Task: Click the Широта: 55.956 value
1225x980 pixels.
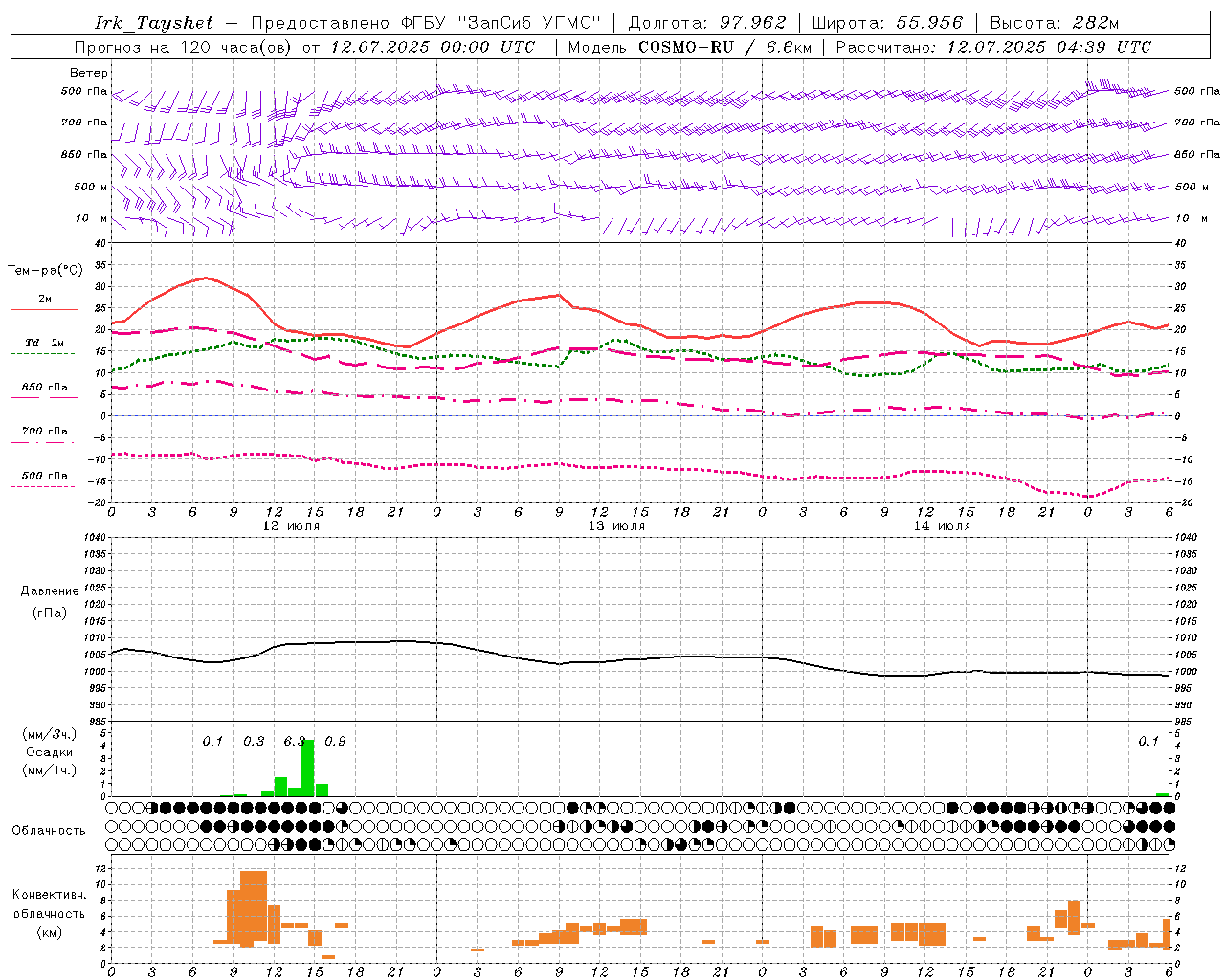Action: click(x=887, y=23)
